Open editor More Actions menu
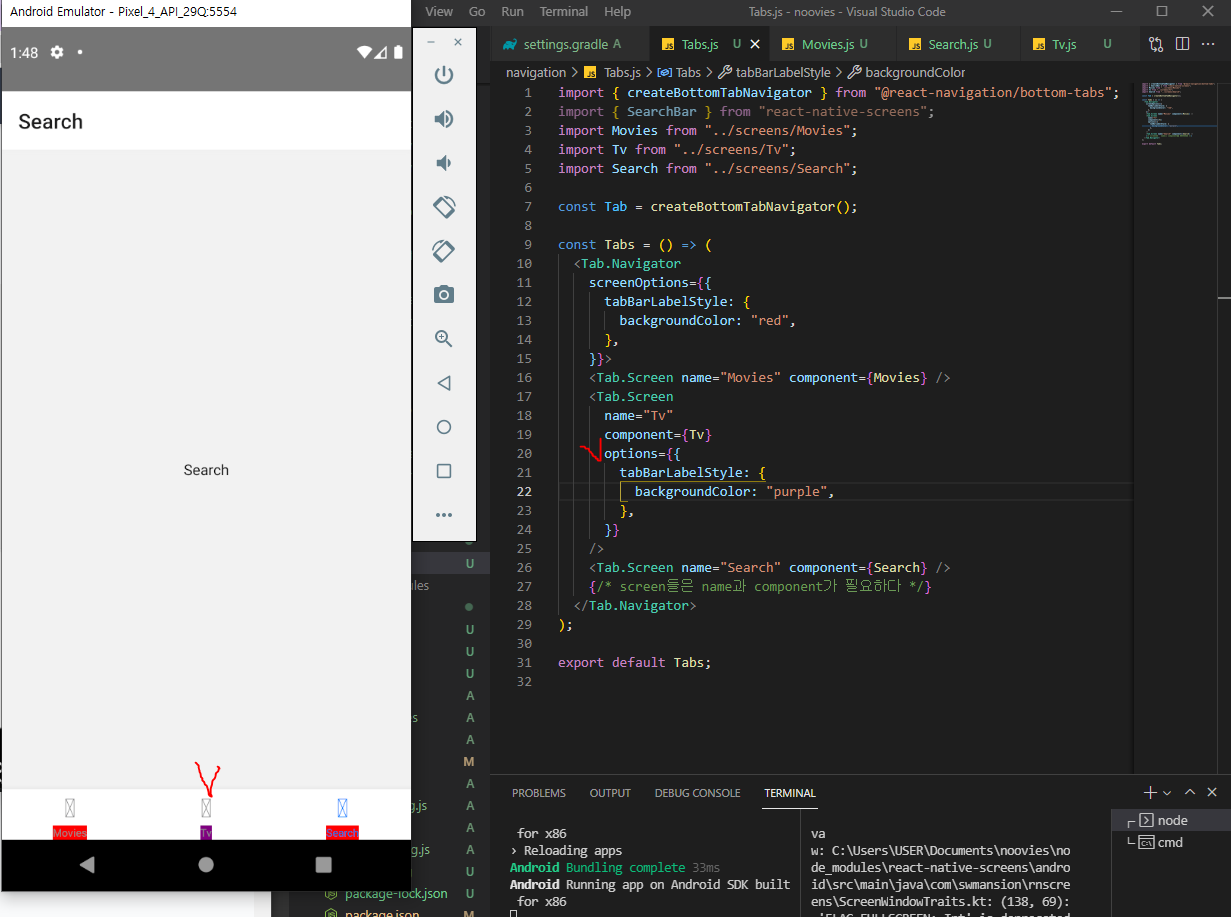This screenshot has height=917, width=1231. pos(1208,44)
